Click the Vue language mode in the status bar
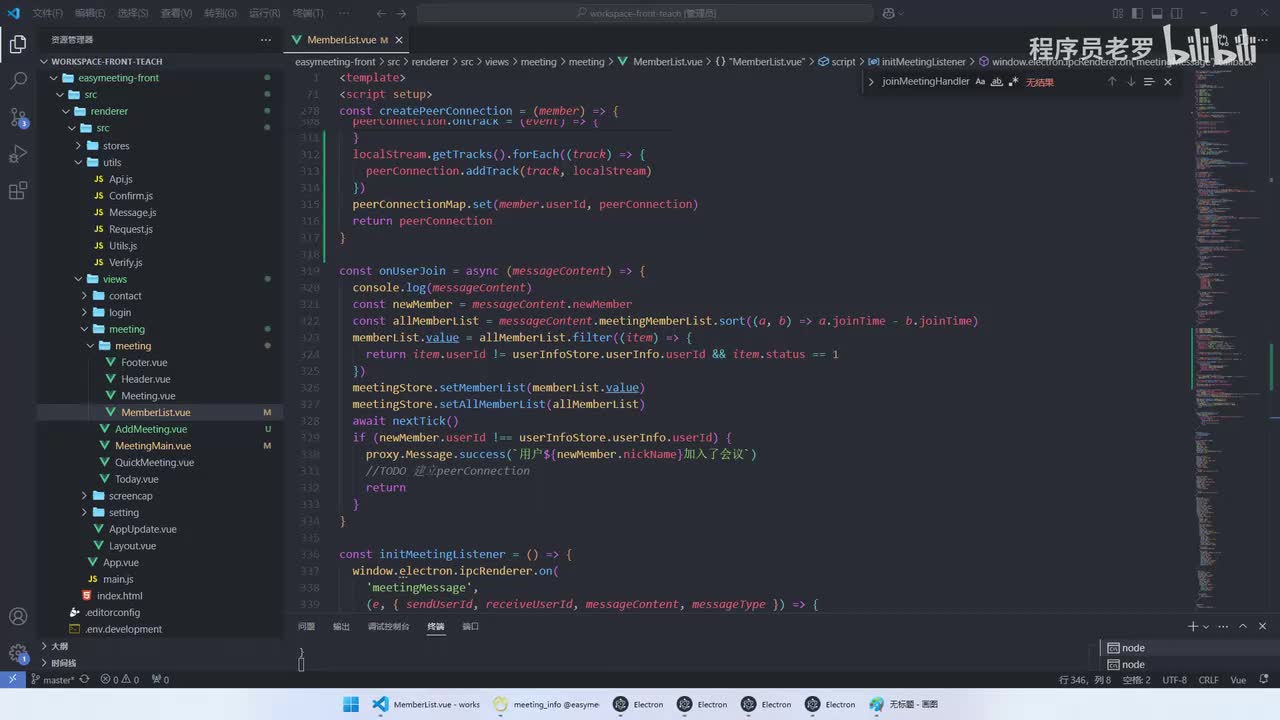 coord(1238,680)
